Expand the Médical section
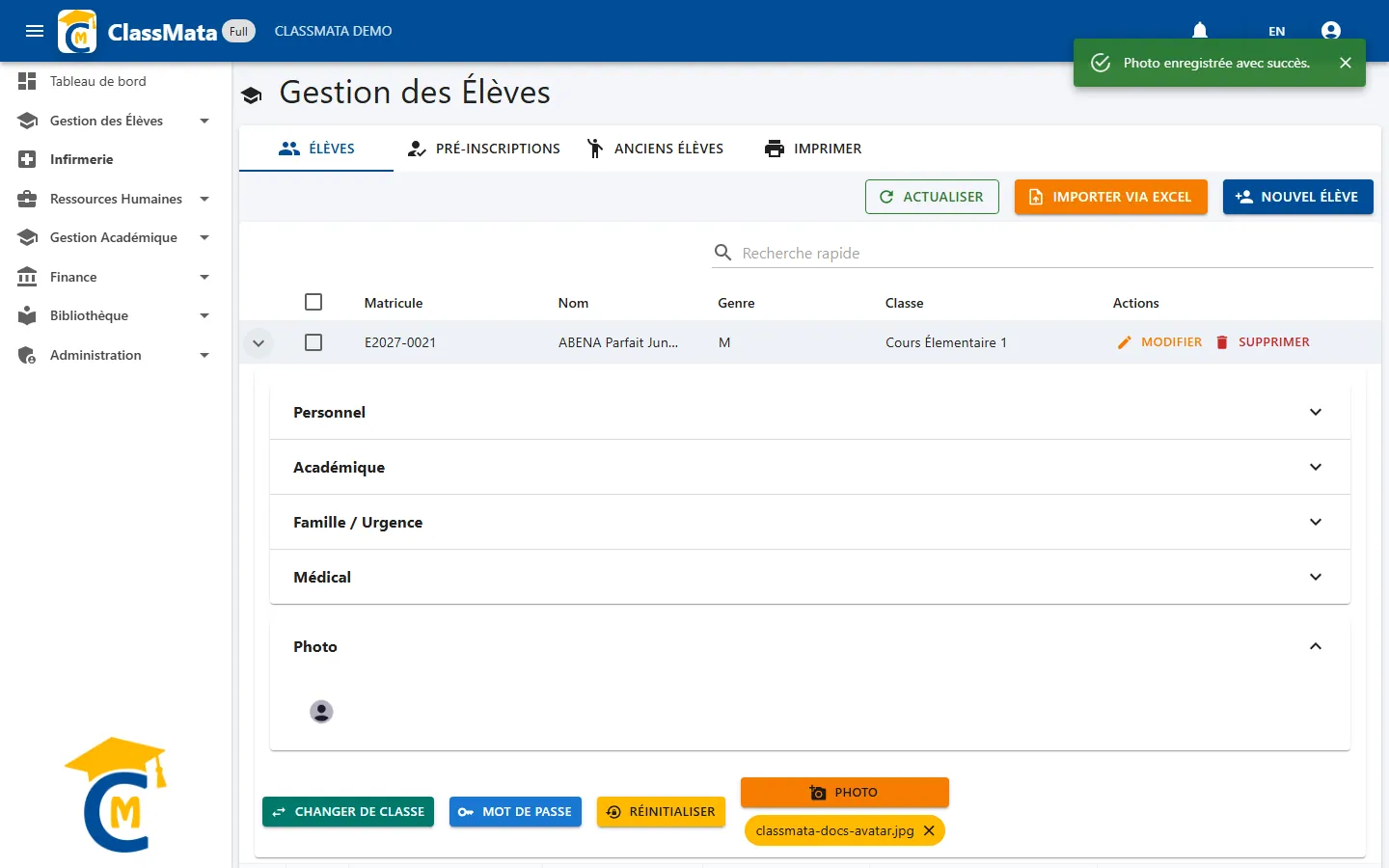 pos(810,577)
